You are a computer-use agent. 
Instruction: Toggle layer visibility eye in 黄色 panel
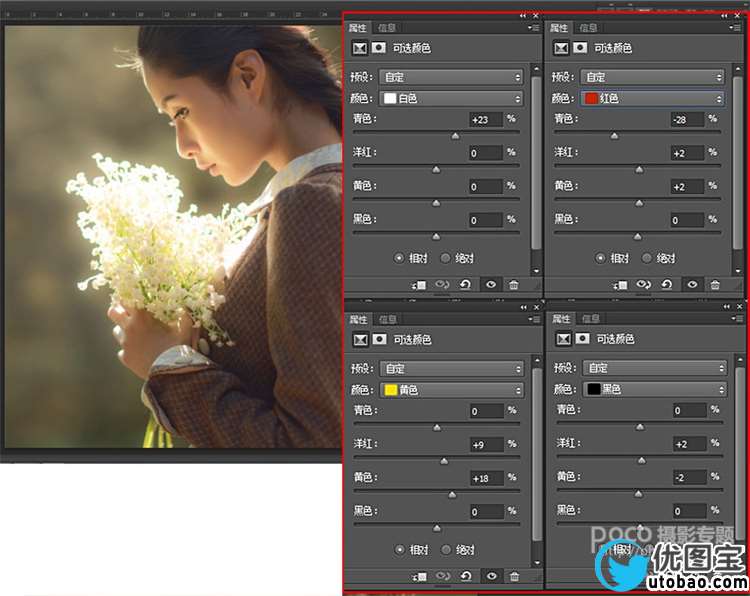(x=491, y=576)
